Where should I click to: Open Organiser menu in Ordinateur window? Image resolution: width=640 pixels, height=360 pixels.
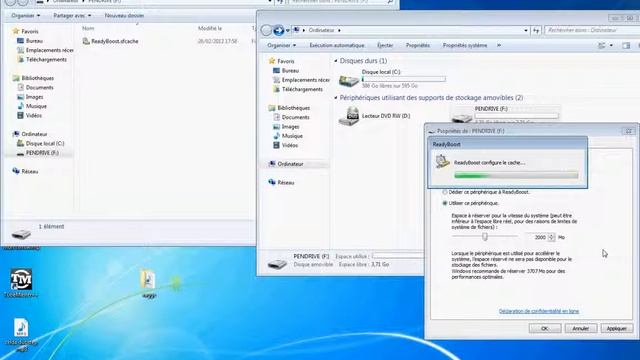point(282,45)
